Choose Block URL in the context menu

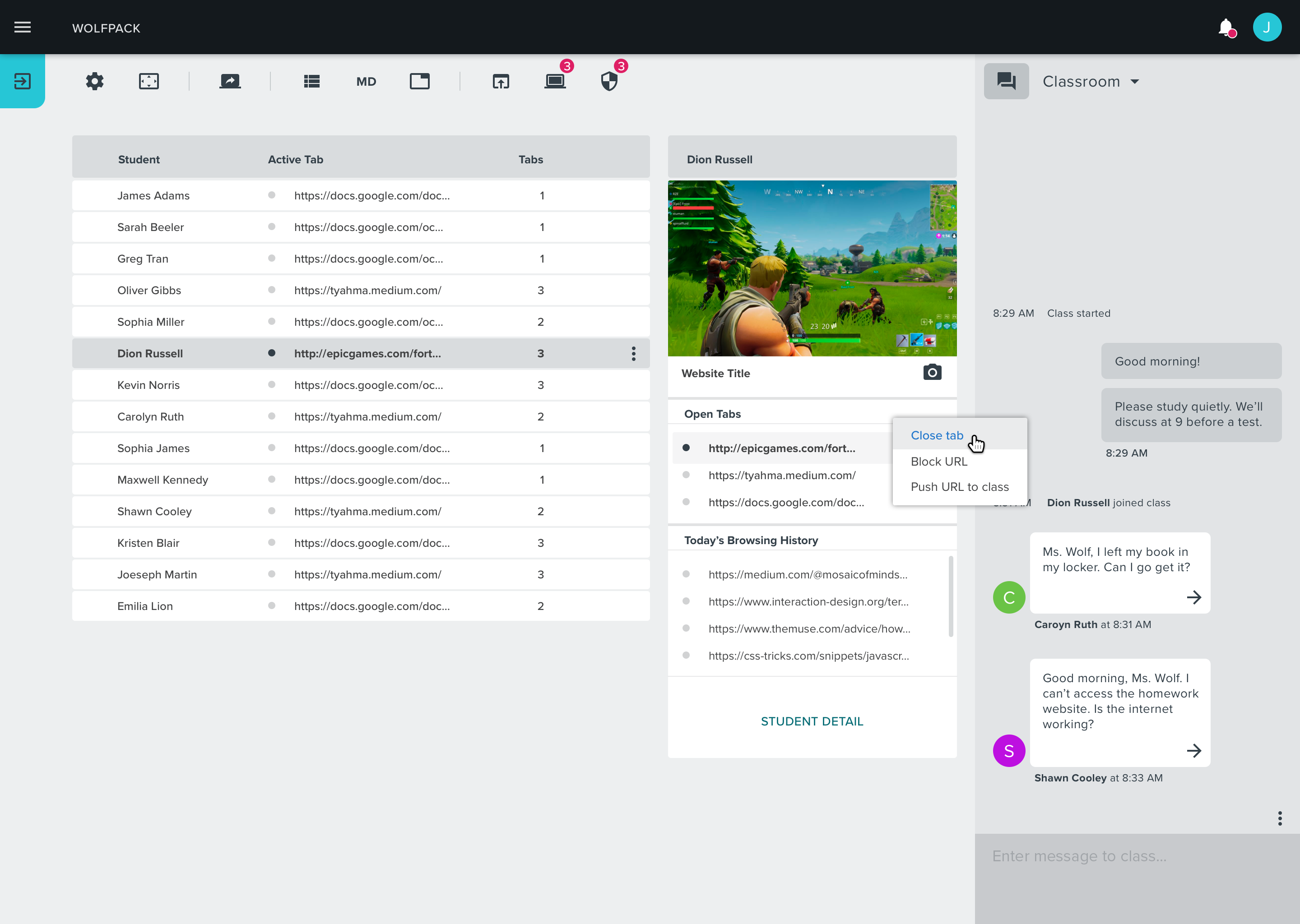939,462
